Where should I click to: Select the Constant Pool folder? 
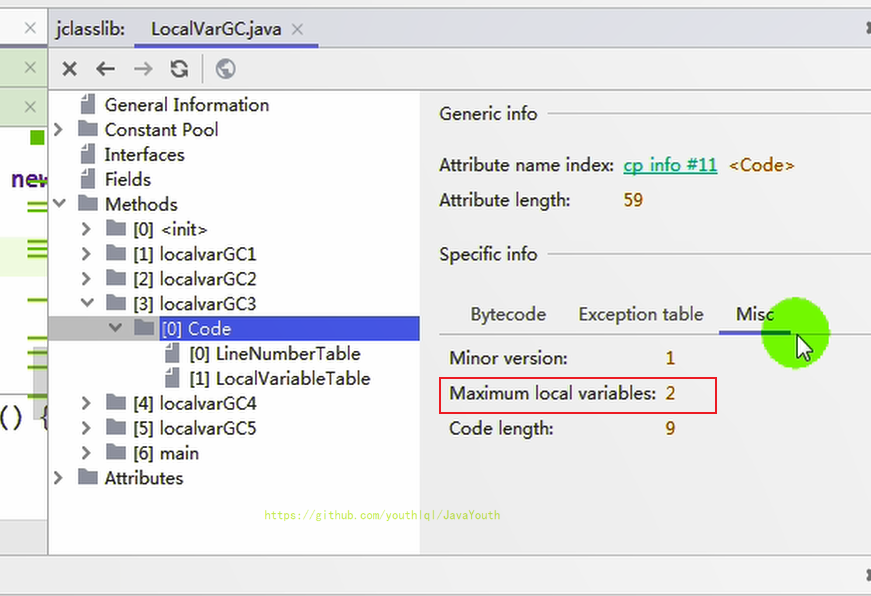click(161, 130)
